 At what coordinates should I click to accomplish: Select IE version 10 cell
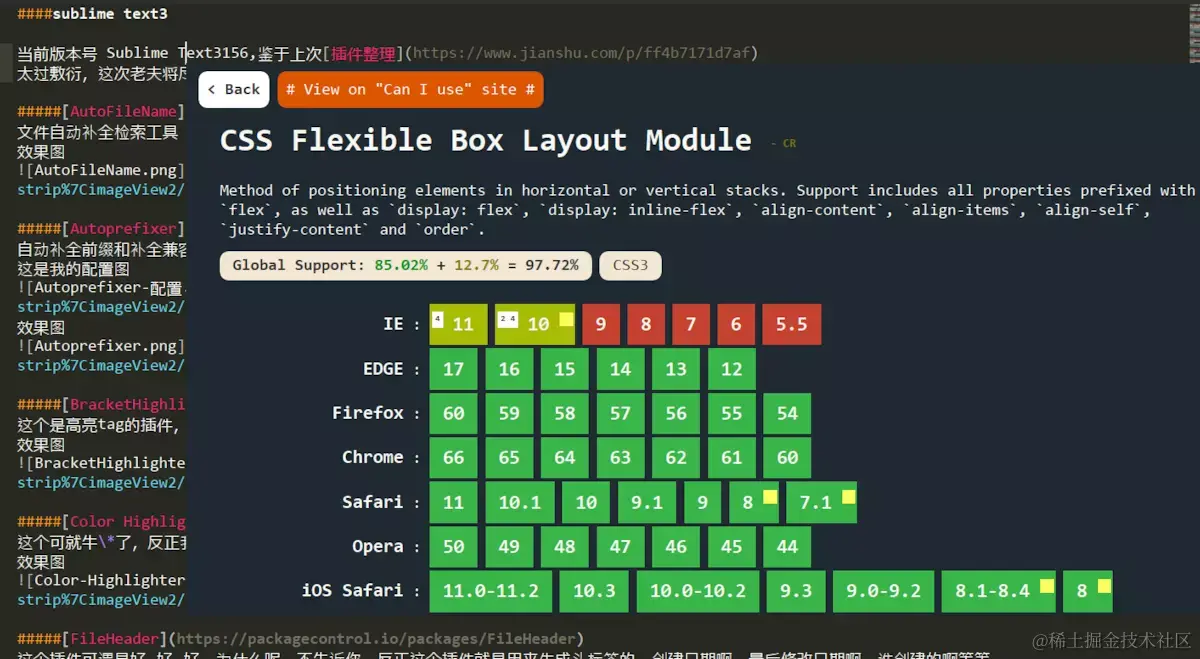point(535,325)
